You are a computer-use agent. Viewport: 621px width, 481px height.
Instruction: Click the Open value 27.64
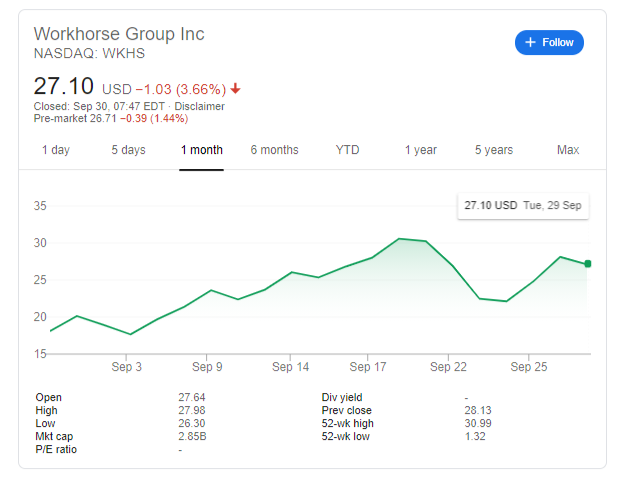(x=192, y=397)
